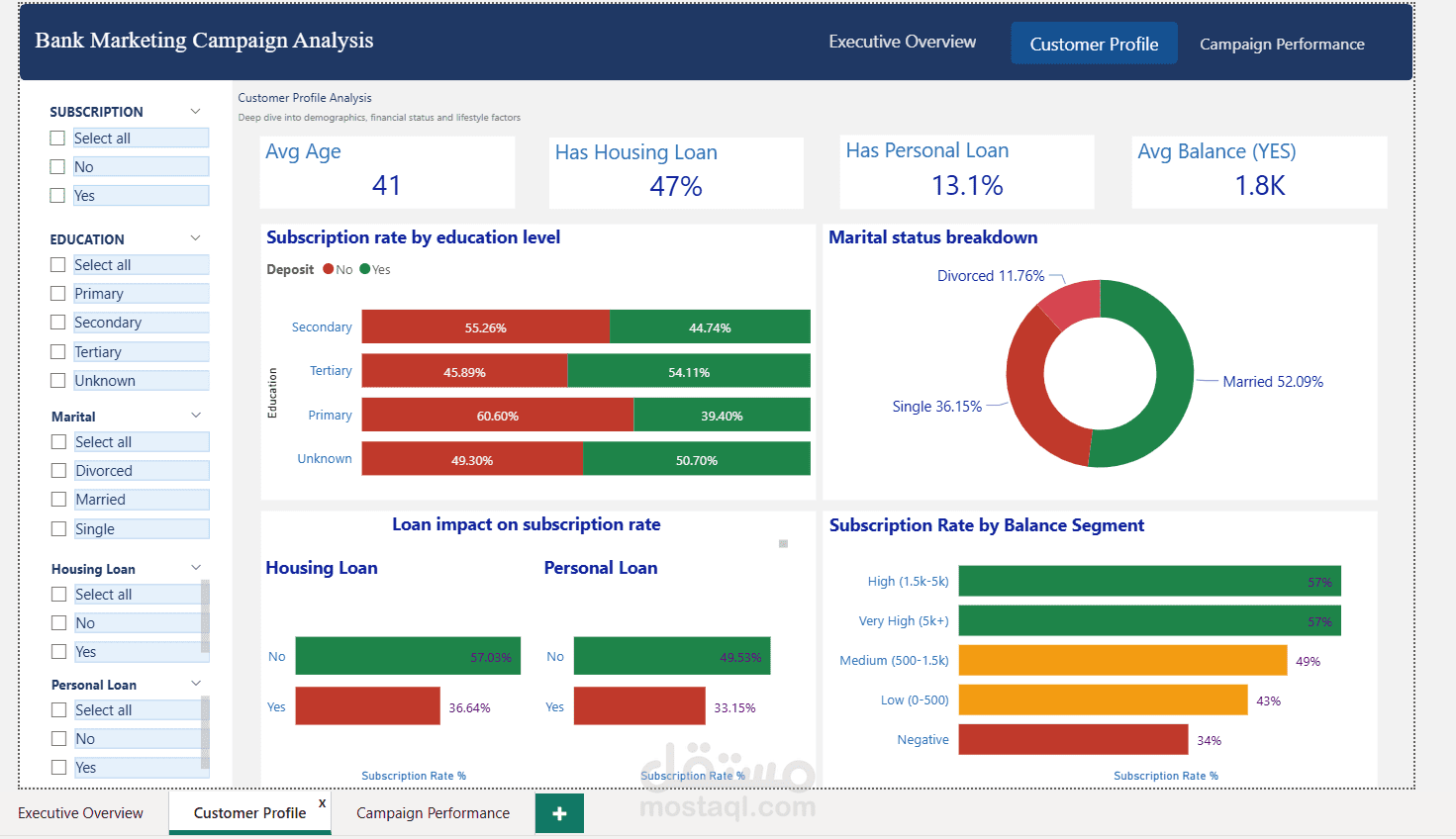Switch to Campaign Performance bottom page tab

(434, 813)
